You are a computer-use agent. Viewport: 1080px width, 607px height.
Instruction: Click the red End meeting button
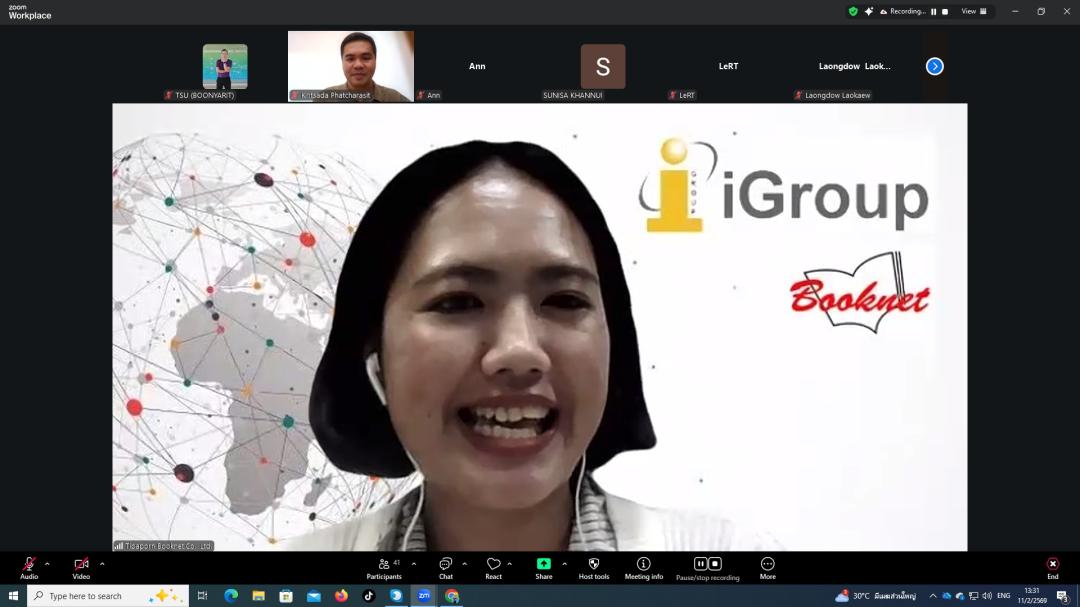point(1052,566)
